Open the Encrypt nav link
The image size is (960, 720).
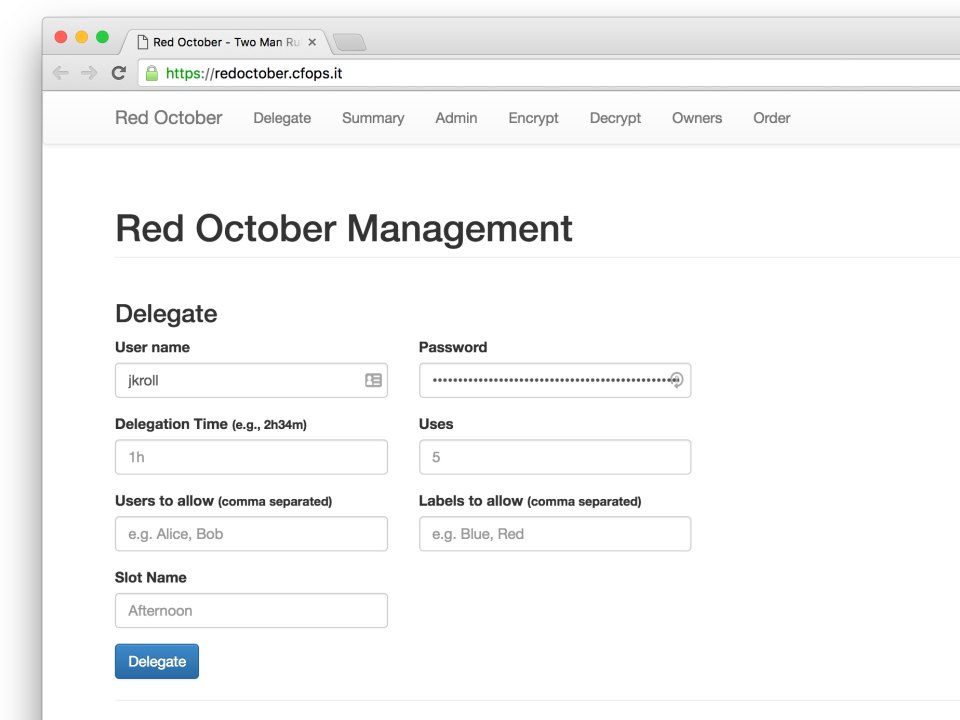click(533, 118)
